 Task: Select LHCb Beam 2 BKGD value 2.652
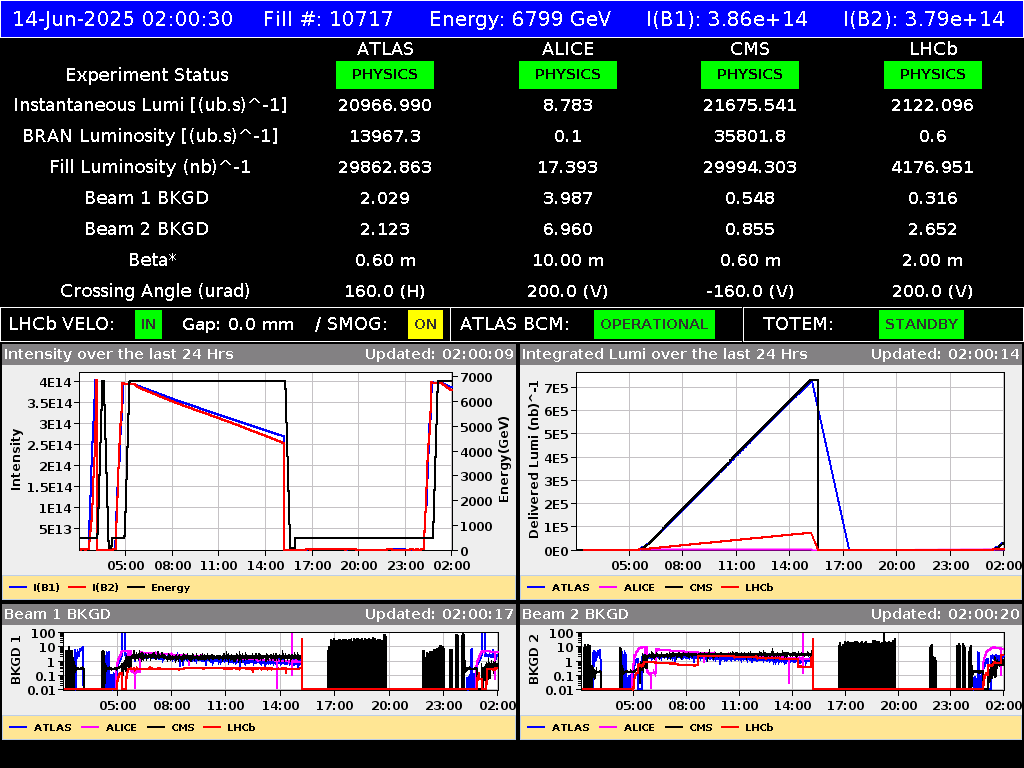933,229
